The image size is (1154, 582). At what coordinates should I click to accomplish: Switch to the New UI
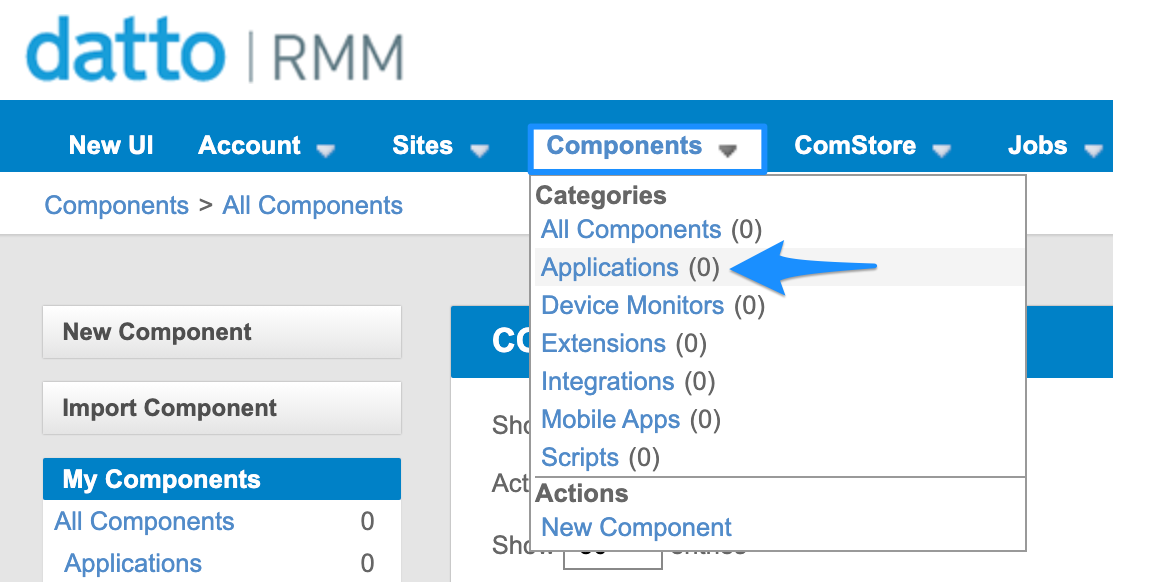pos(110,144)
